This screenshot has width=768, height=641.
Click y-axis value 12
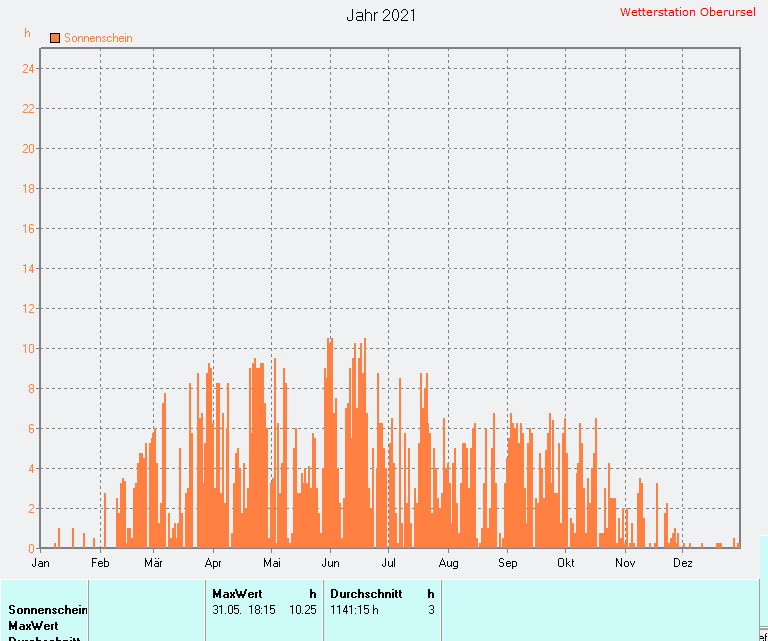[28, 309]
